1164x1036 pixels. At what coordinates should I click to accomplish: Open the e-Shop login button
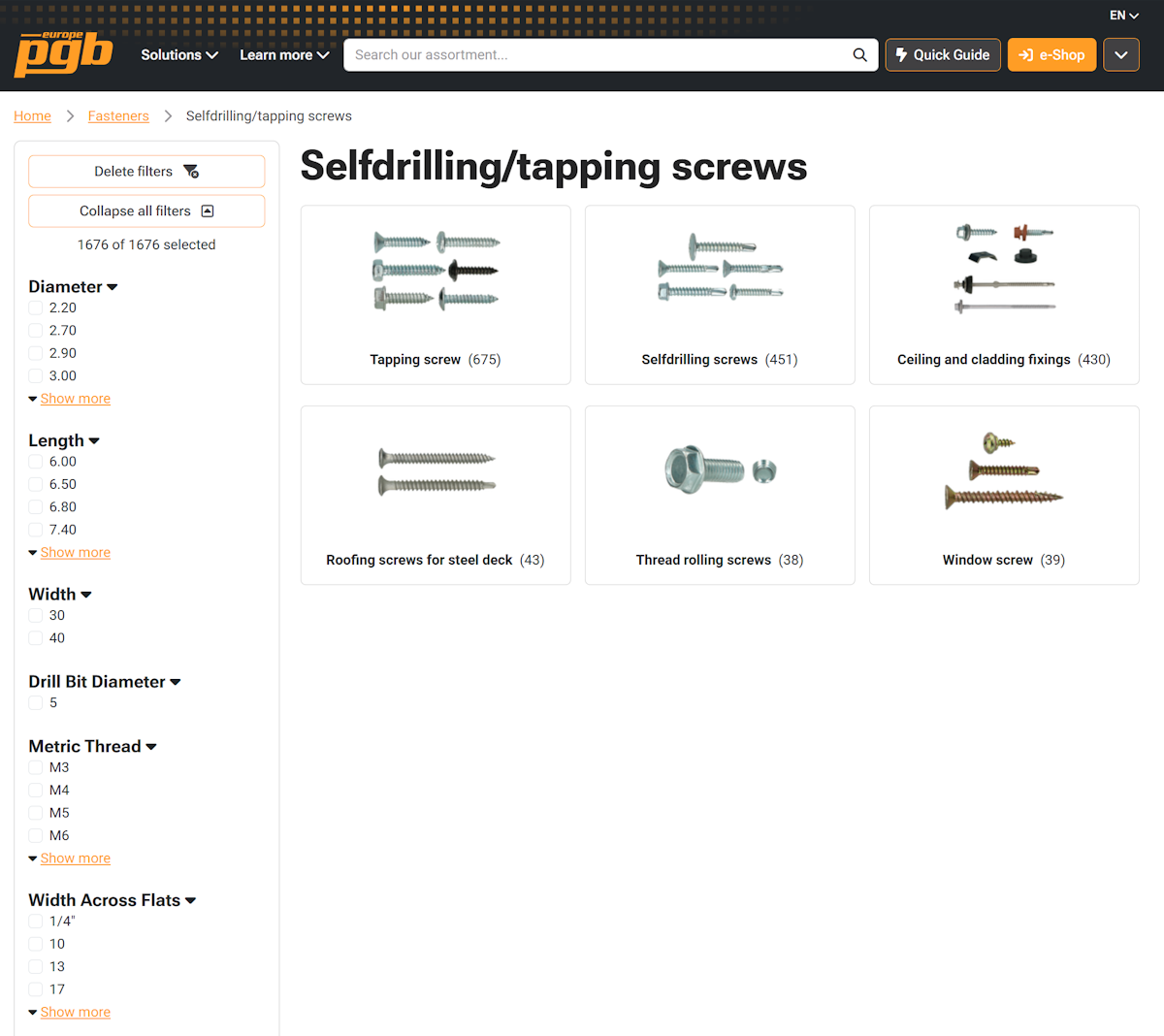pos(1052,55)
